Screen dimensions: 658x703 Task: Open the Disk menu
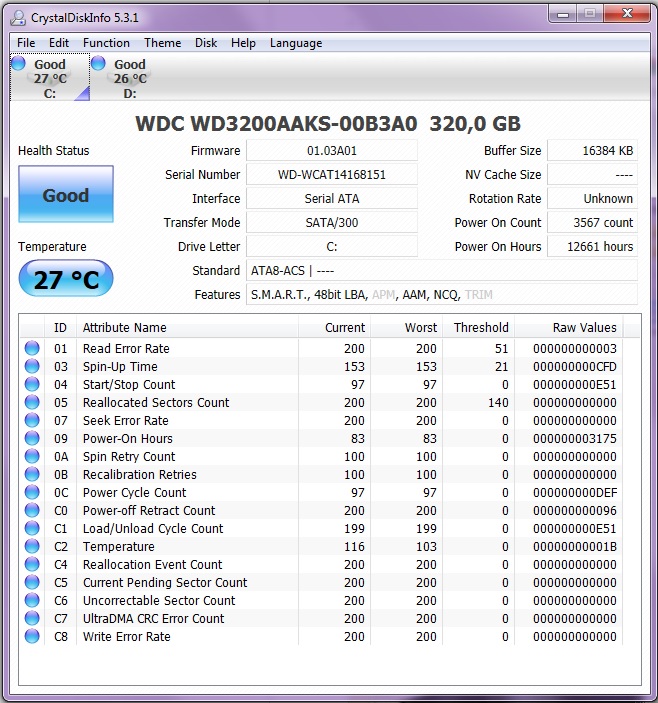click(x=206, y=43)
